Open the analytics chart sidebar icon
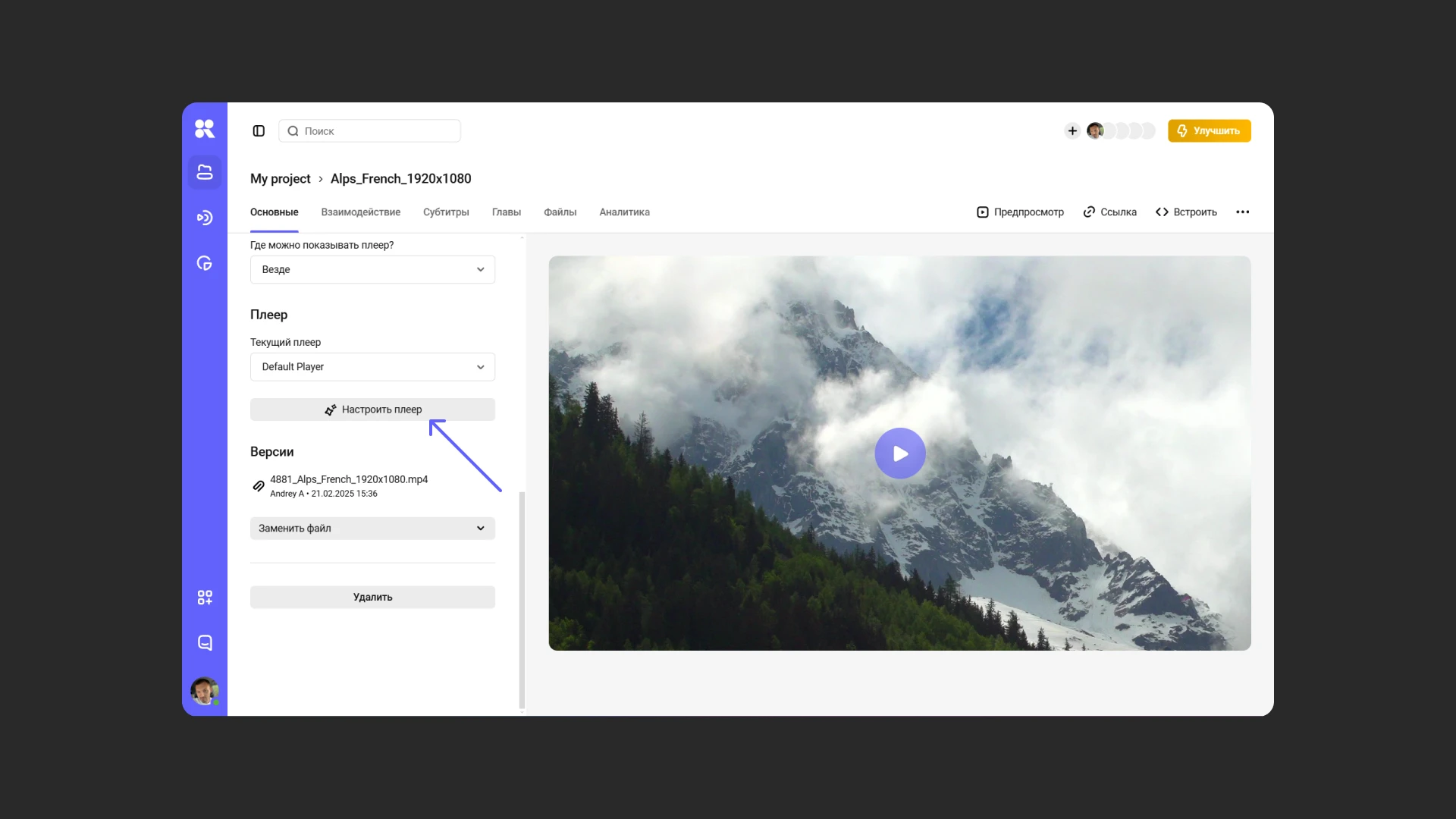This screenshot has width=1456, height=819. (x=205, y=263)
